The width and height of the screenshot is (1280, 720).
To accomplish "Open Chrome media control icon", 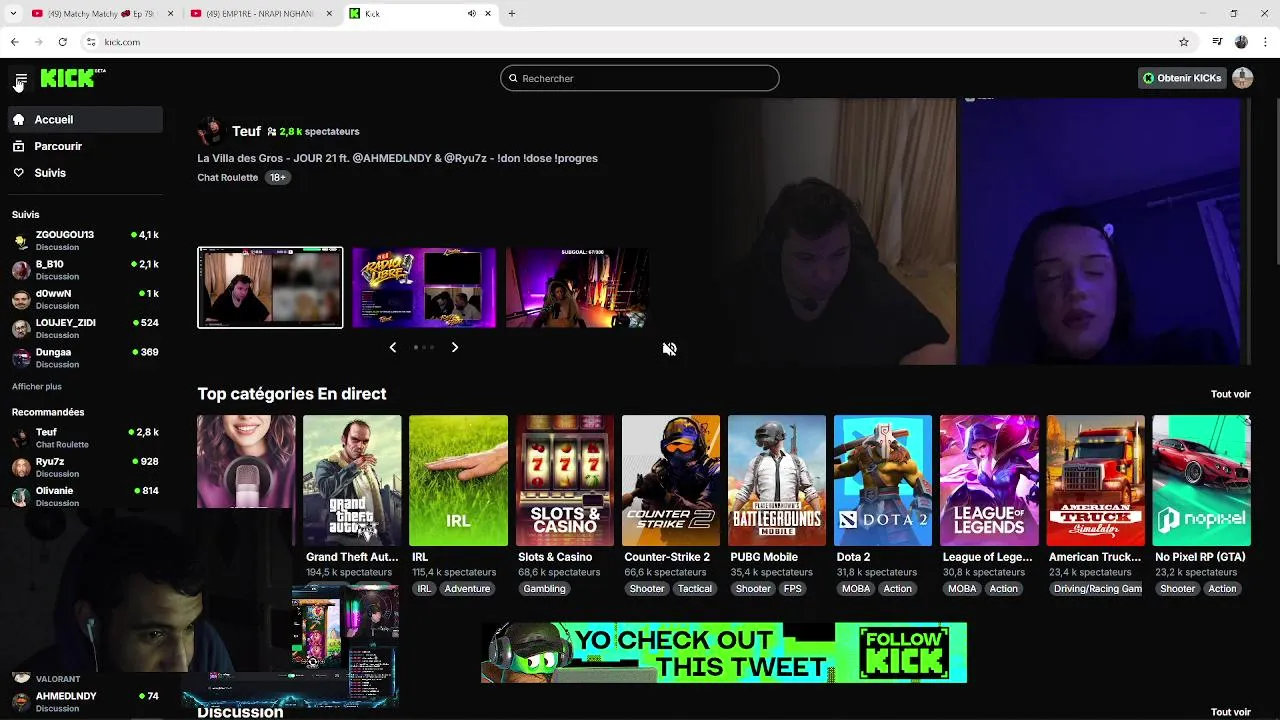I will (1217, 42).
